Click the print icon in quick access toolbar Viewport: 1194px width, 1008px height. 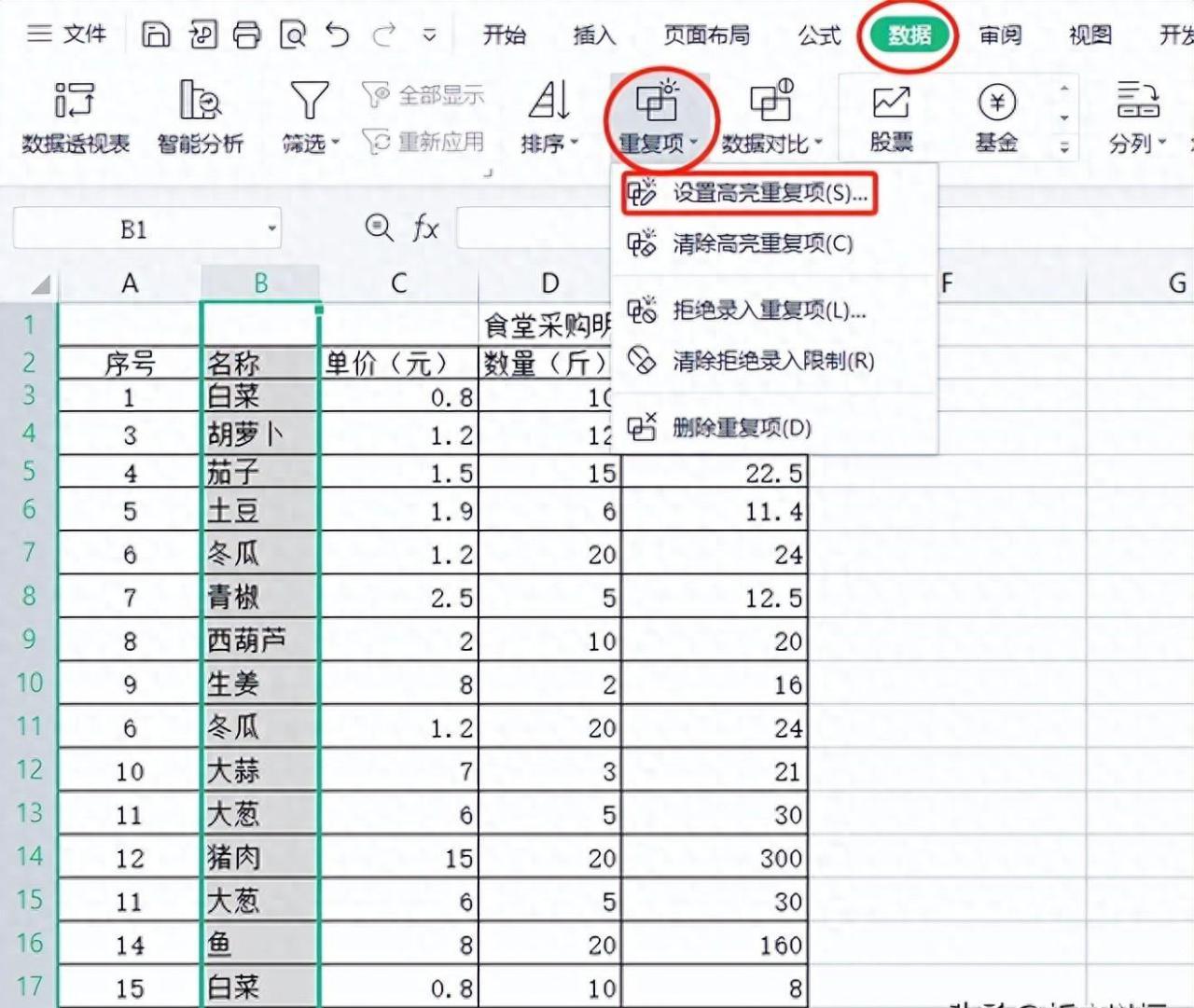tap(246, 35)
